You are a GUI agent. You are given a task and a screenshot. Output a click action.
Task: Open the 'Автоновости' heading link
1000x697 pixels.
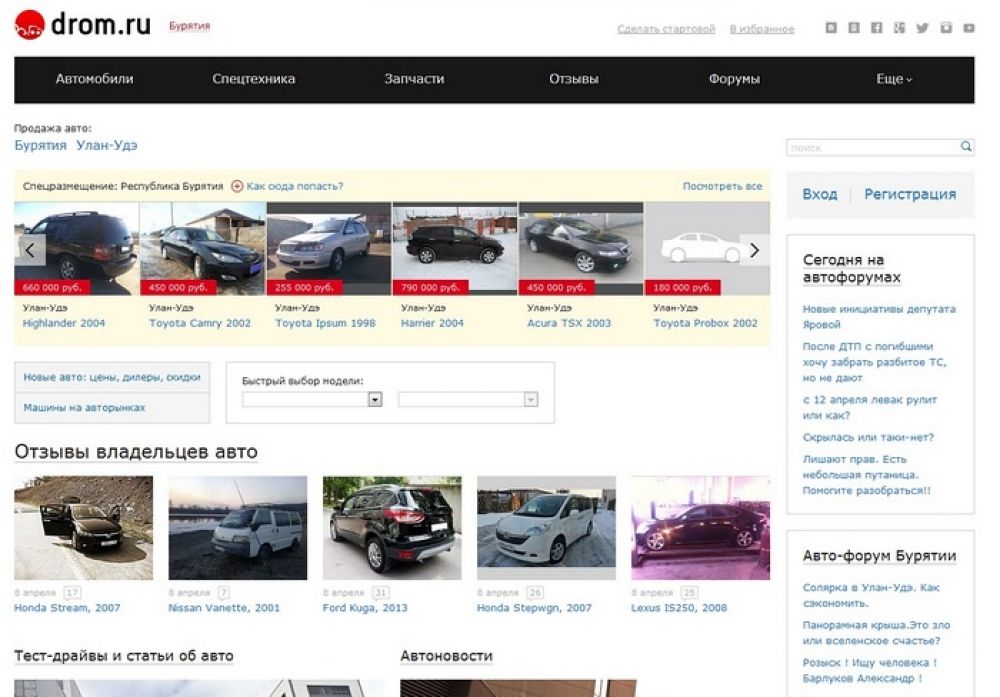tap(446, 656)
